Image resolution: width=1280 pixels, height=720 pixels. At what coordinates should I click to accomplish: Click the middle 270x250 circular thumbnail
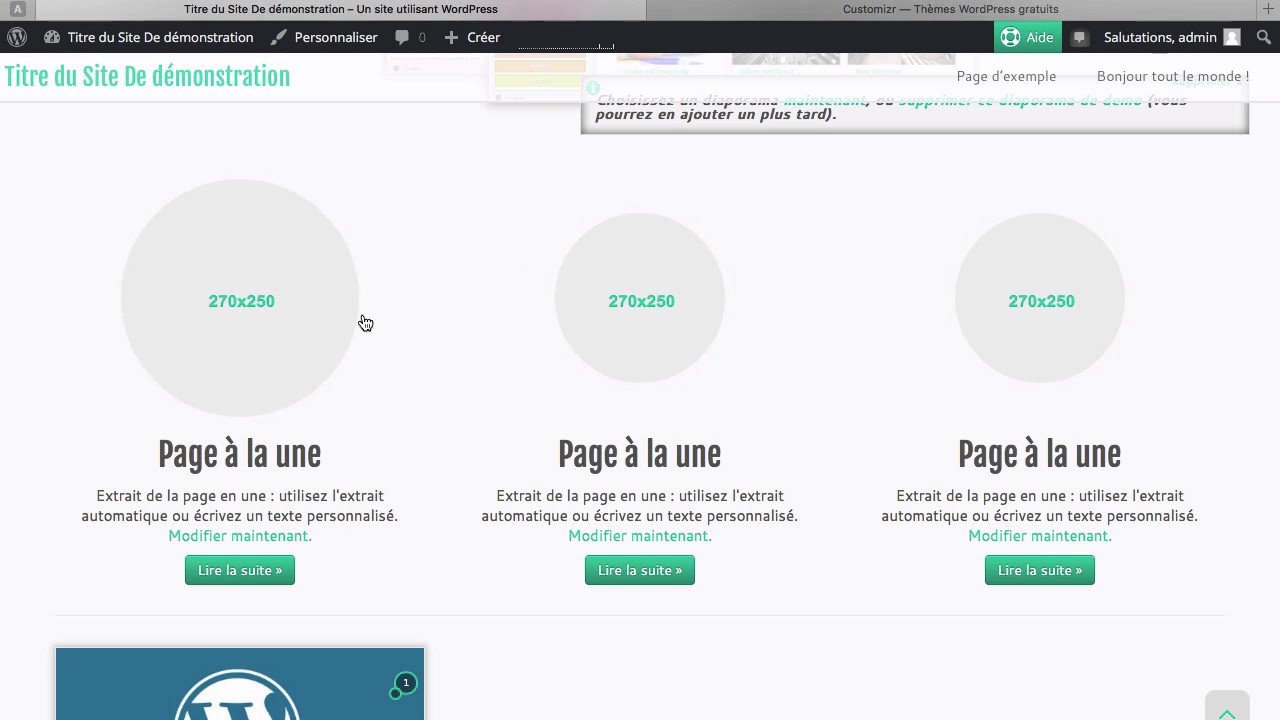point(640,298)
